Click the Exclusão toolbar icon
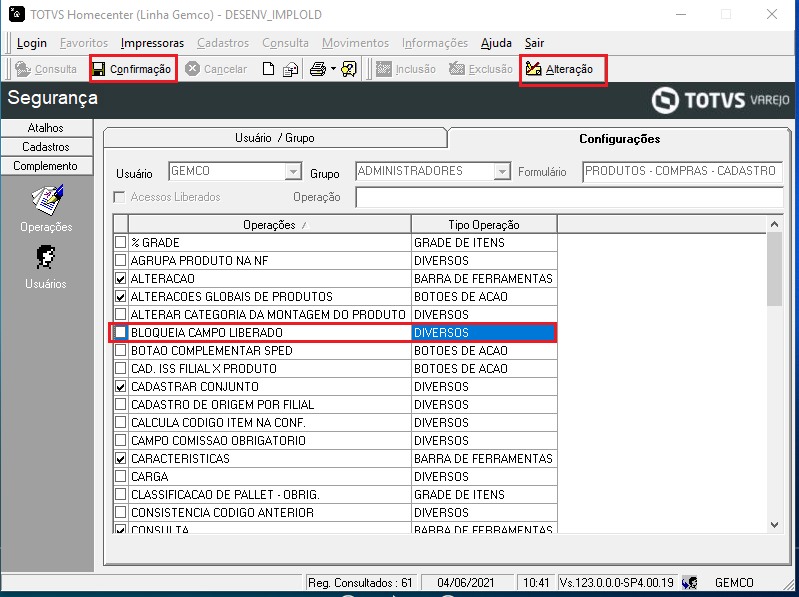Screen dimensions: 799x597 [x=457, y=69]
